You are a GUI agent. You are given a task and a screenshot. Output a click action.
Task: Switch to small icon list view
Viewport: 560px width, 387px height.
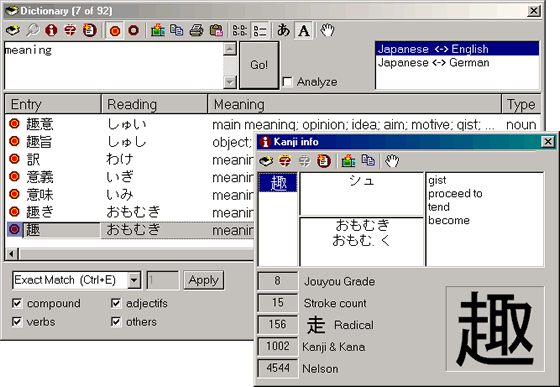click(240, 31)
